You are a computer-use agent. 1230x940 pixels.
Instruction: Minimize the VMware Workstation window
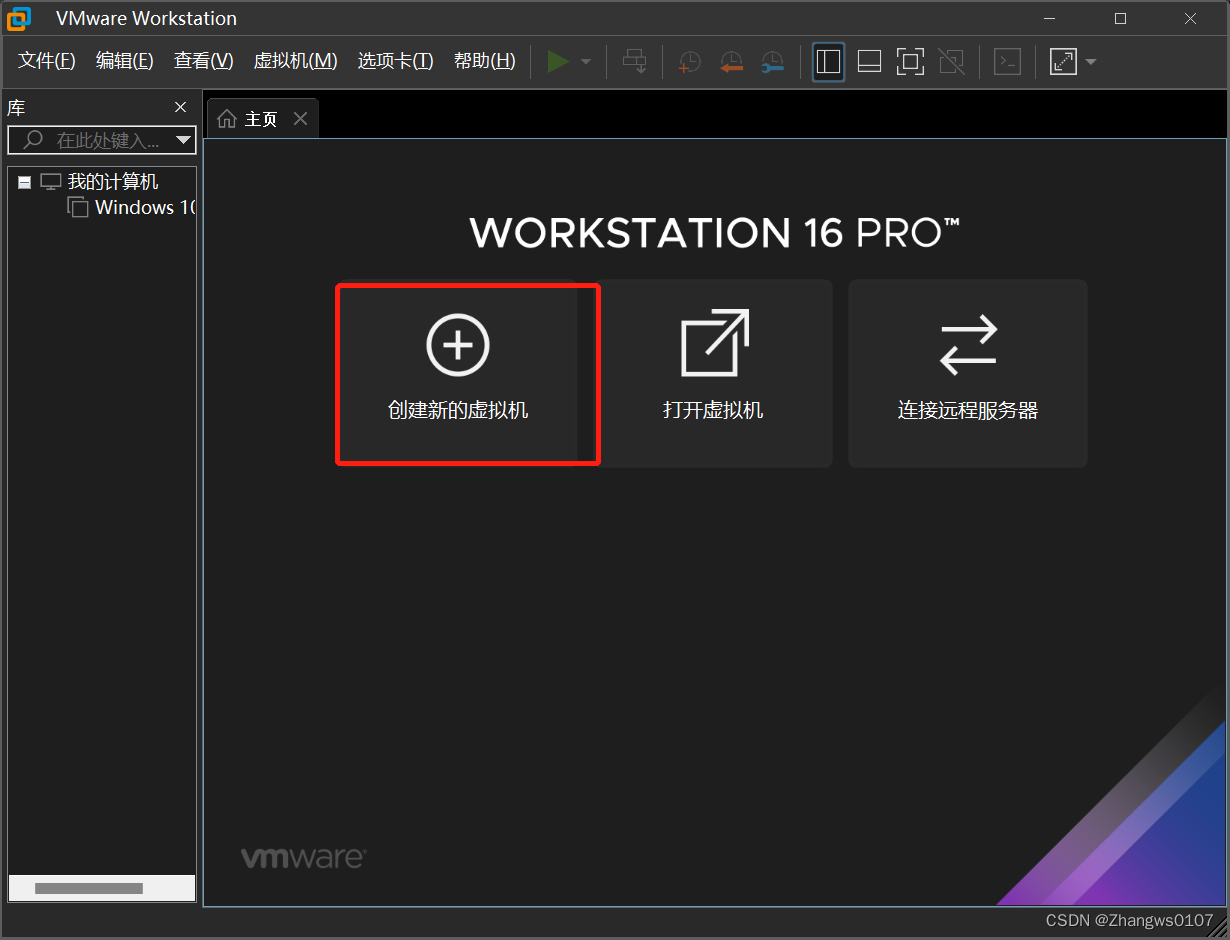1050,18
